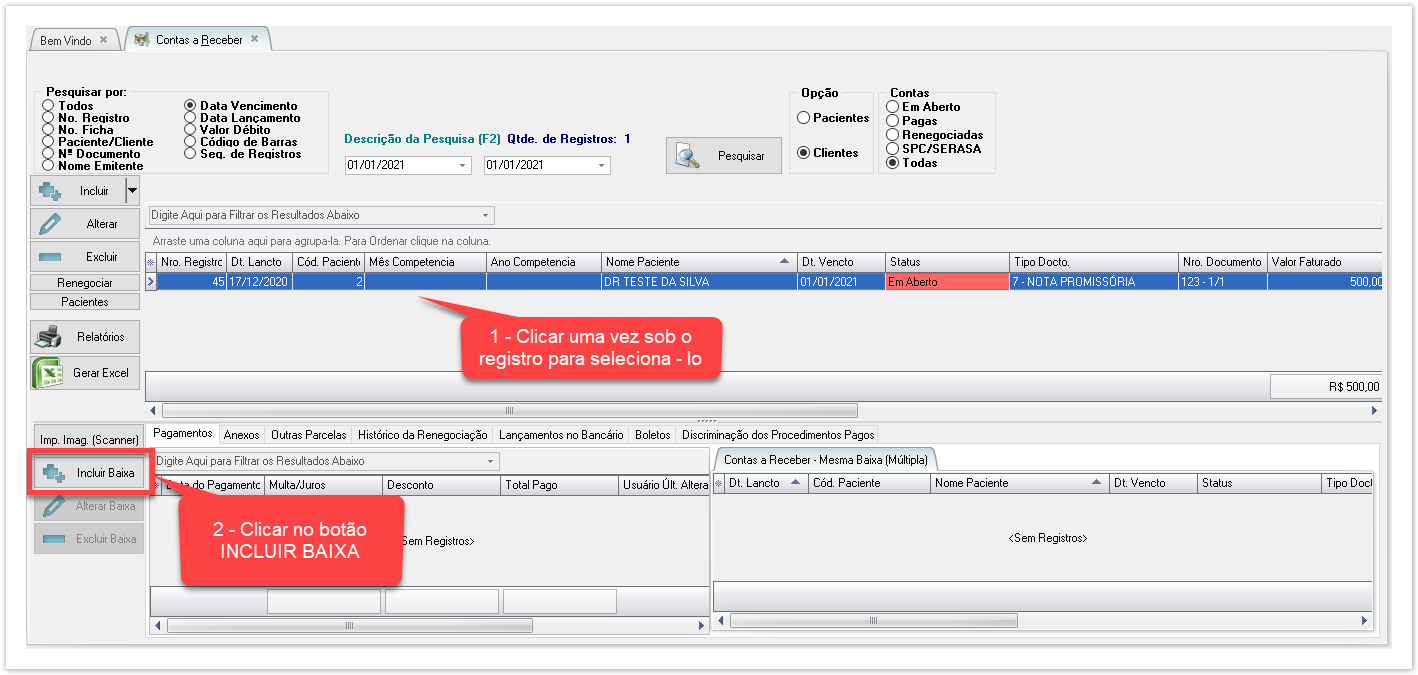Open the first date 01/01/2021 dropdown
Screen dimensions: 1418x675
tap(462, 166)
